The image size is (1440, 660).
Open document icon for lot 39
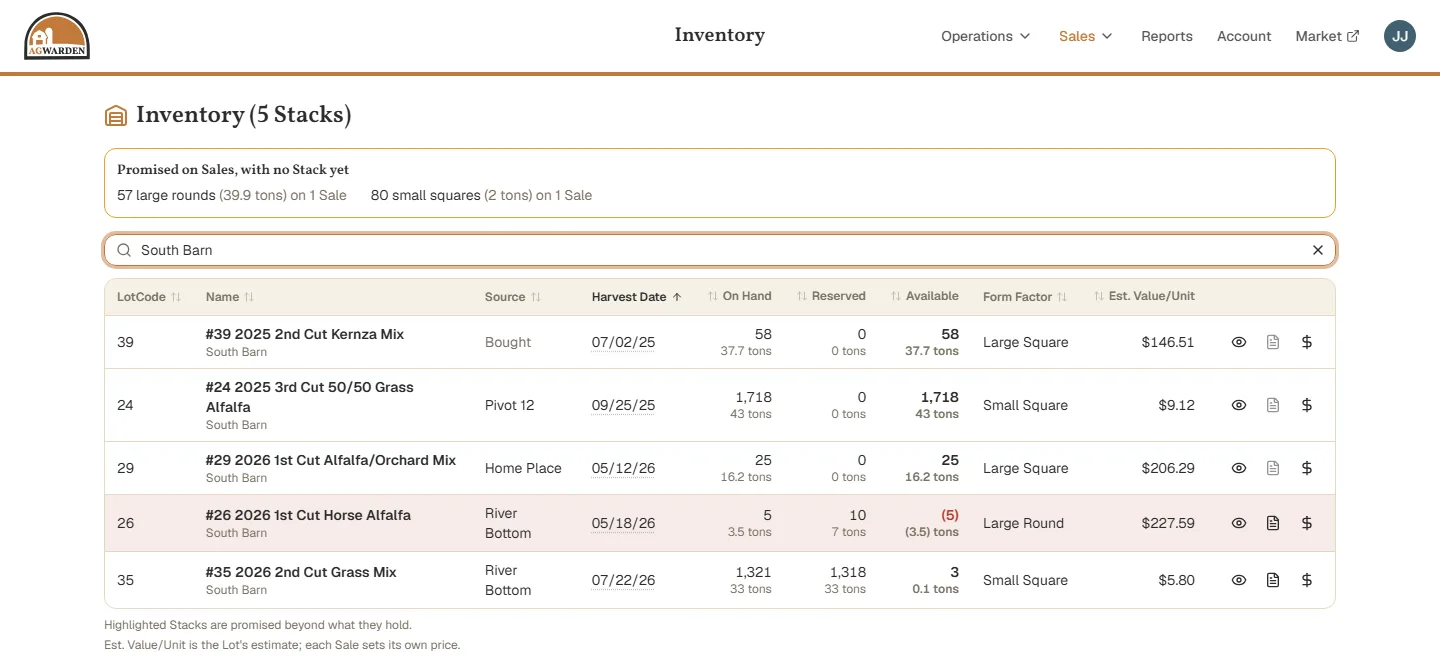click(x=1273, y=342)
